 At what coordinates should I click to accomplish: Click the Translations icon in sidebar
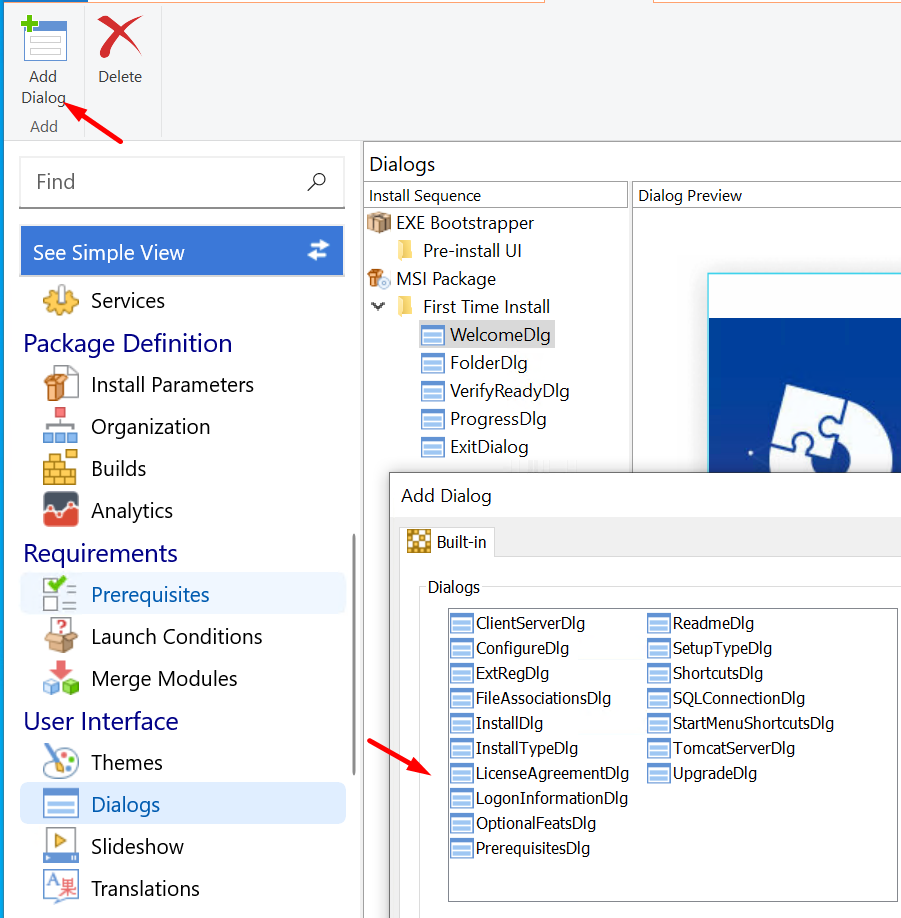coord(61,888)
